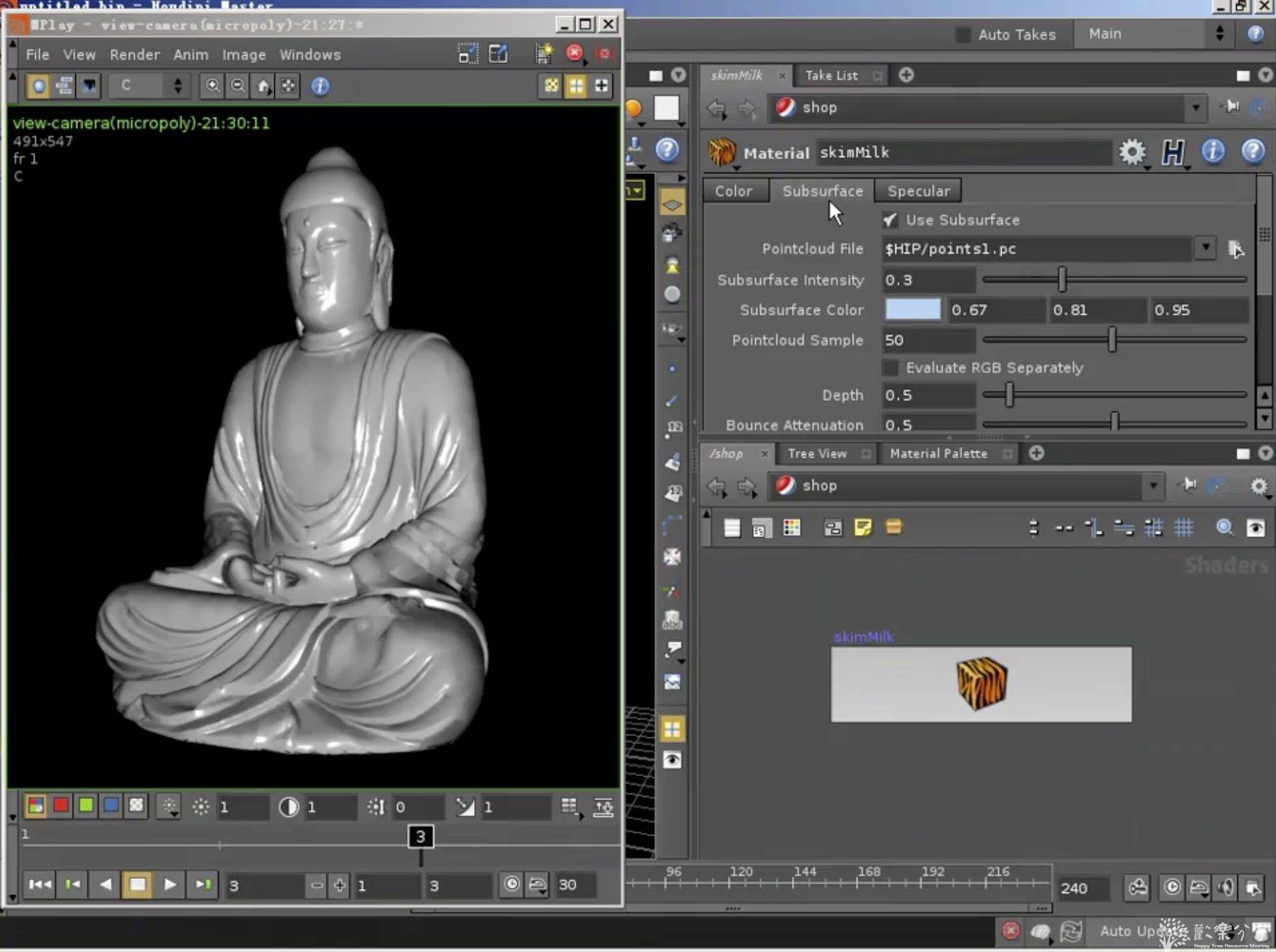The image size is (1276, 952).
Task: Show the red channel only
Action: click(61, 806)
